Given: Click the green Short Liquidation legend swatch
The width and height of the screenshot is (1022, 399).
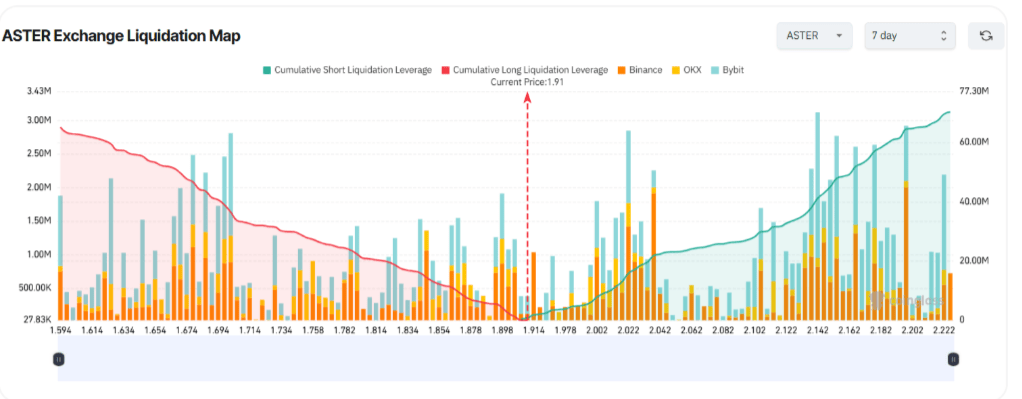Looking at the screenshot, I should coord(267,70).
